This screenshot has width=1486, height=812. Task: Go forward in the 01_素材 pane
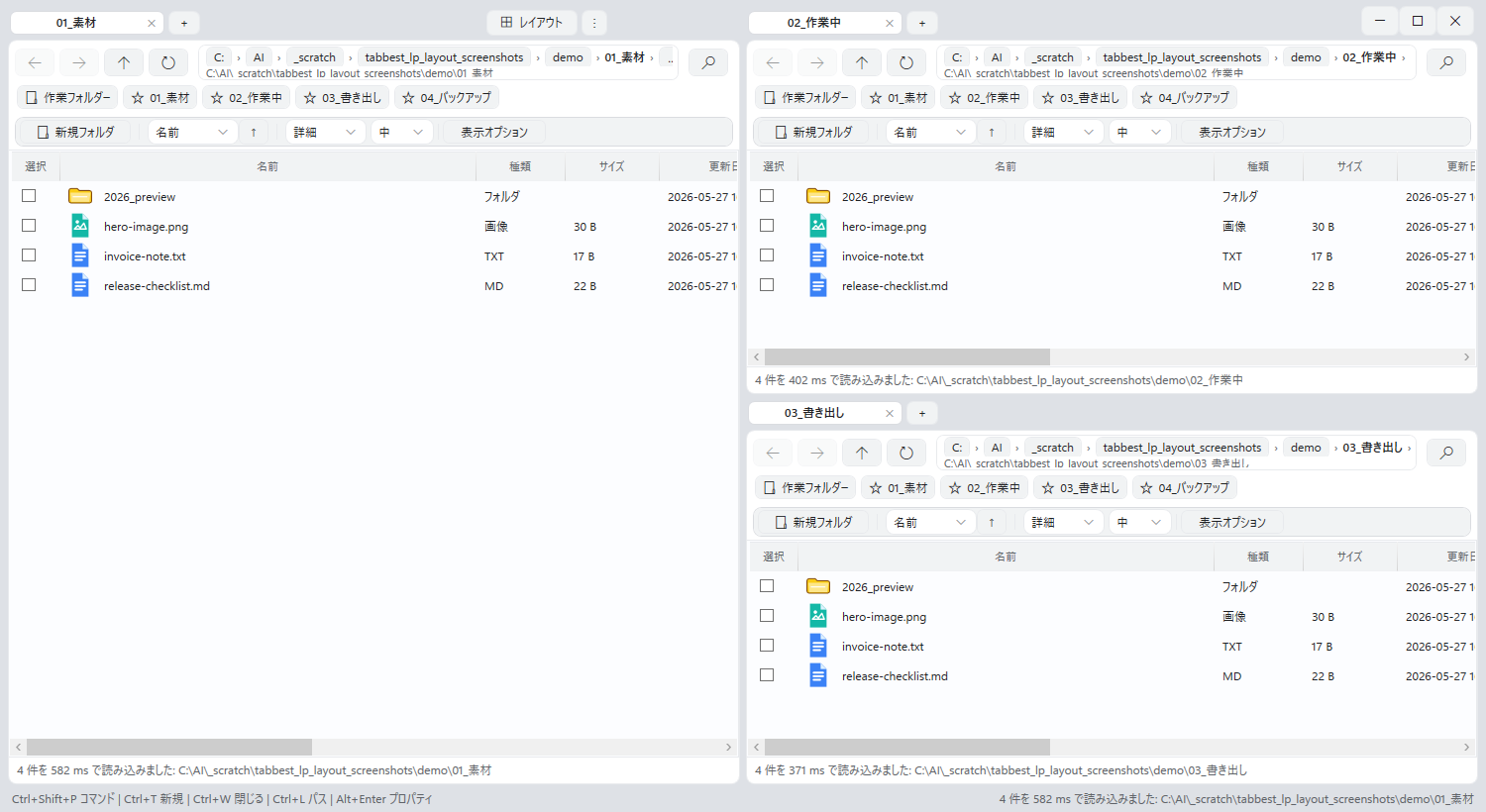pos(79,62)
